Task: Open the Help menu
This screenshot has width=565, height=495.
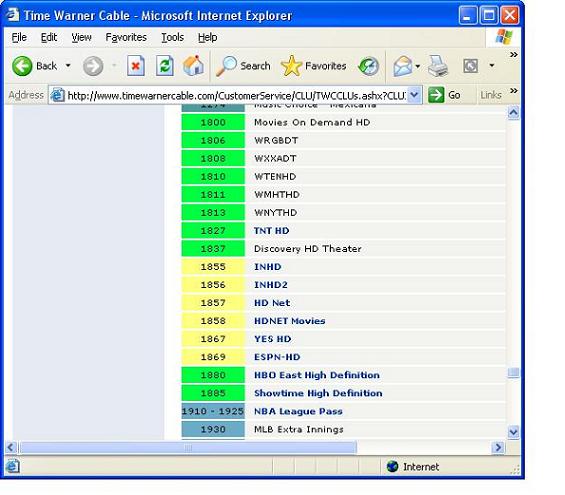Action: [x=207, y=37]
